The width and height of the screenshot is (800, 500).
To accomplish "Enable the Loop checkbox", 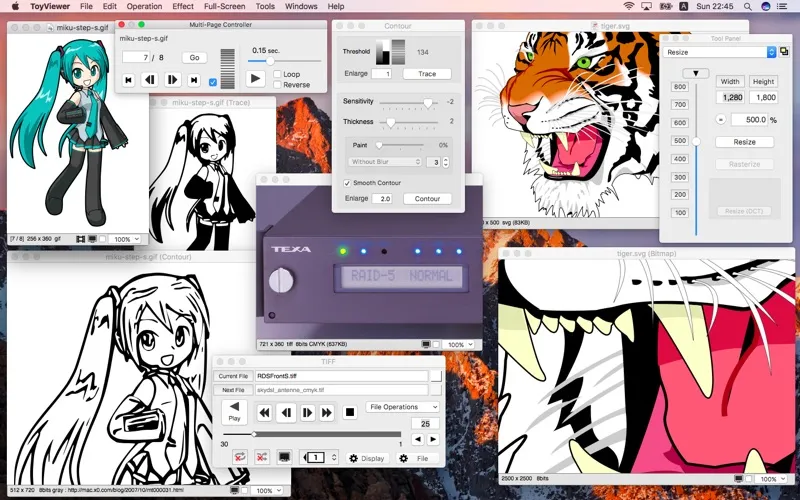I will point(277,74).
